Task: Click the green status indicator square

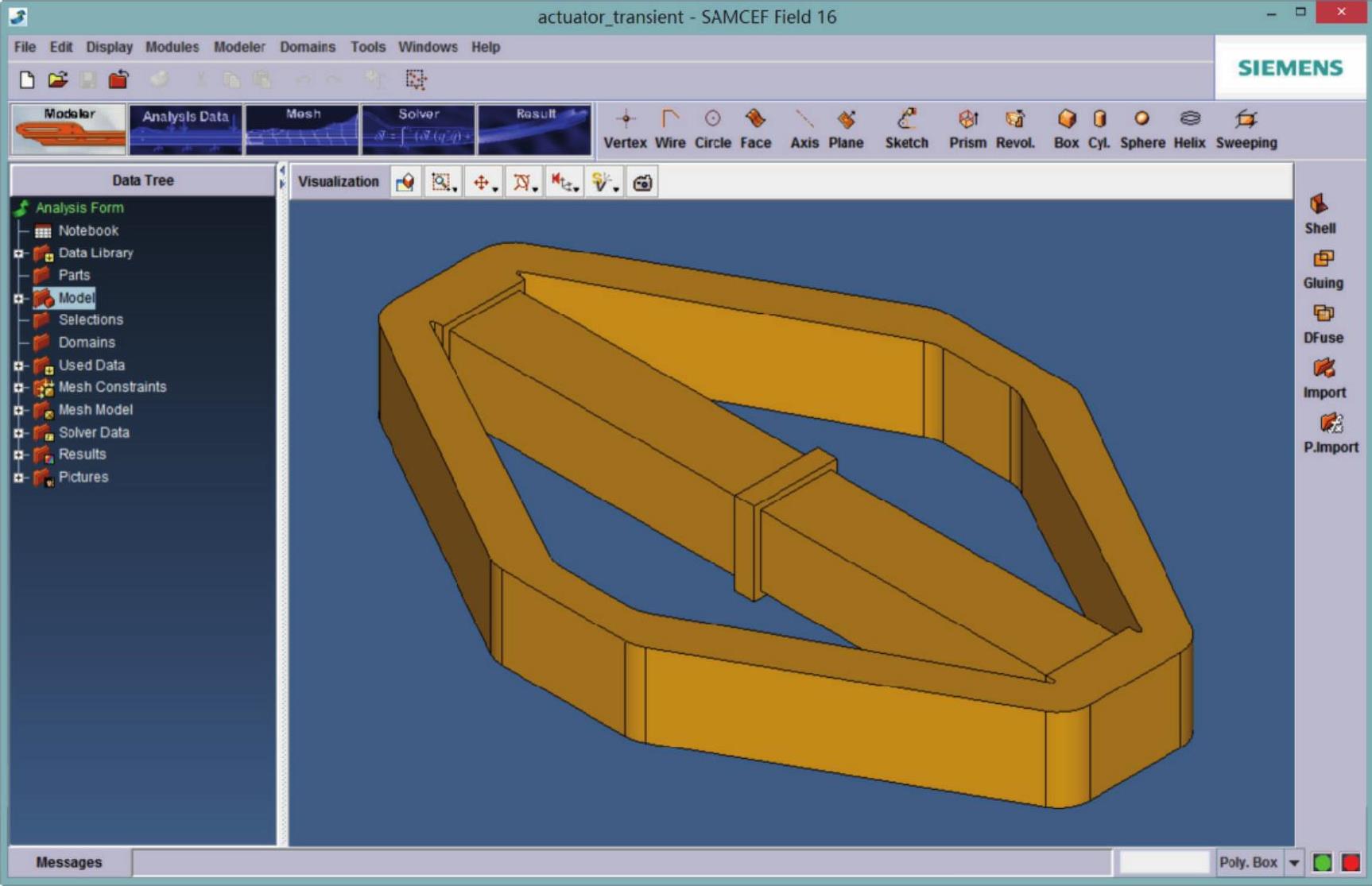Action: point(1322,862)
